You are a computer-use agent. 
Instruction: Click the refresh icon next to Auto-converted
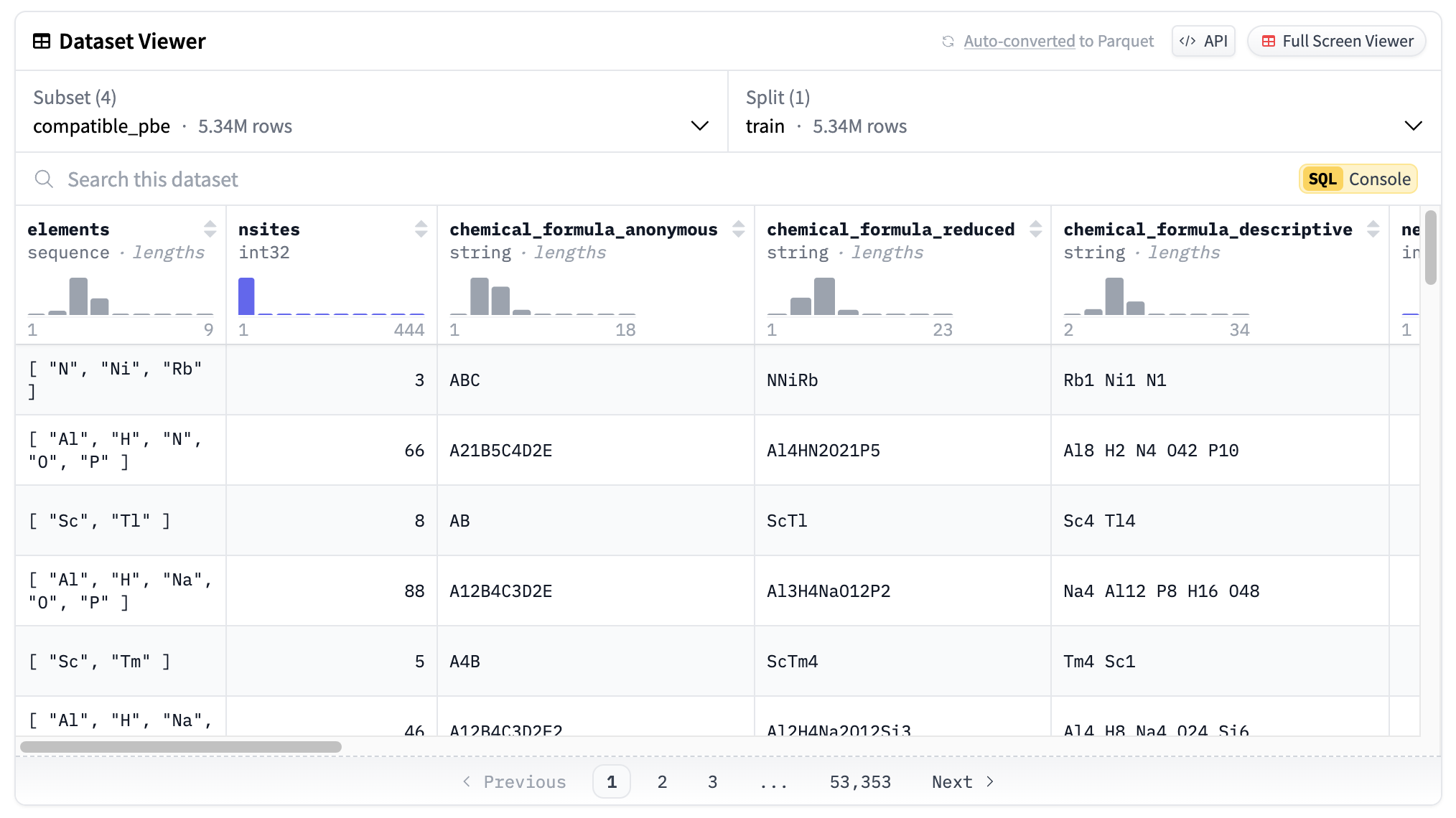click(x=949, y=41)
